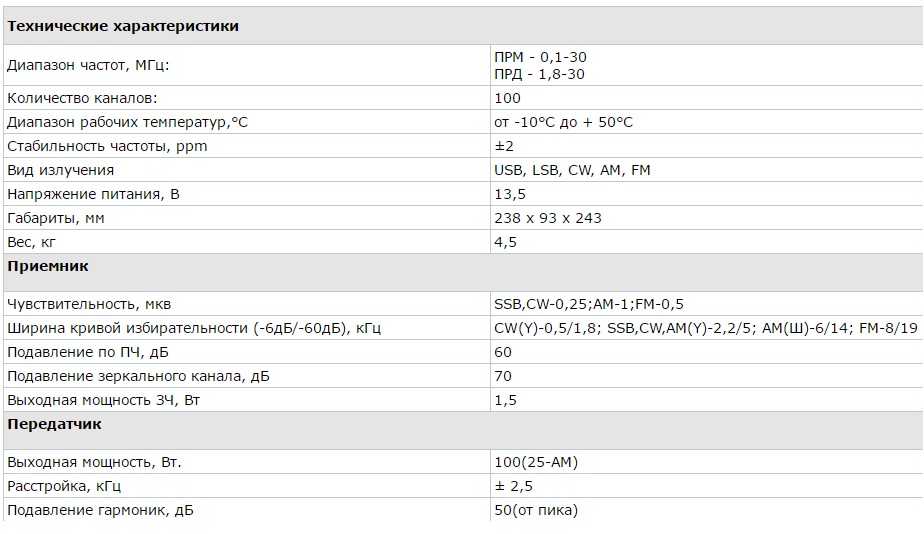The image size is (924, 534).
Task: Click the '50(от пика)' harmonics value
Action: tap(536, 510)
